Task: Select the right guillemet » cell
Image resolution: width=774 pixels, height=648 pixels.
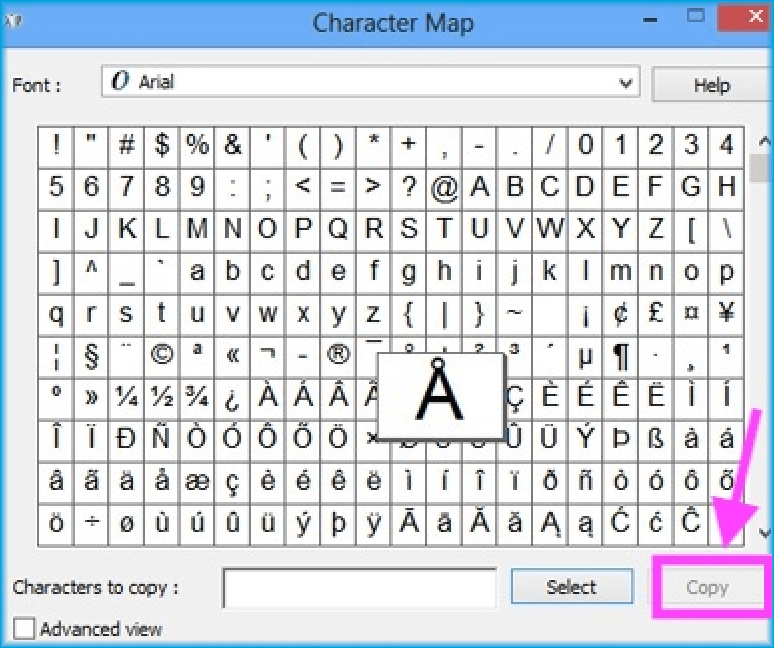Action: click(x=91, y=399)
